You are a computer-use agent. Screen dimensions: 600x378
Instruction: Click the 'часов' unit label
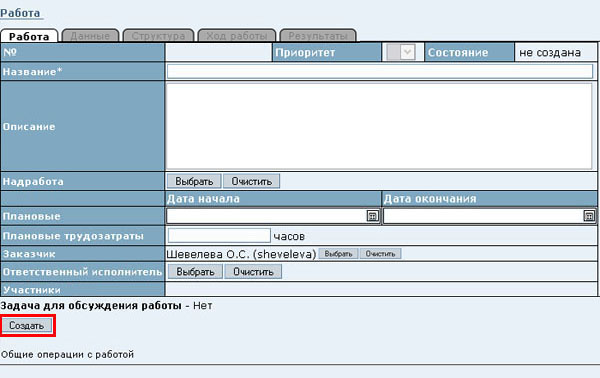pos(289,236)
